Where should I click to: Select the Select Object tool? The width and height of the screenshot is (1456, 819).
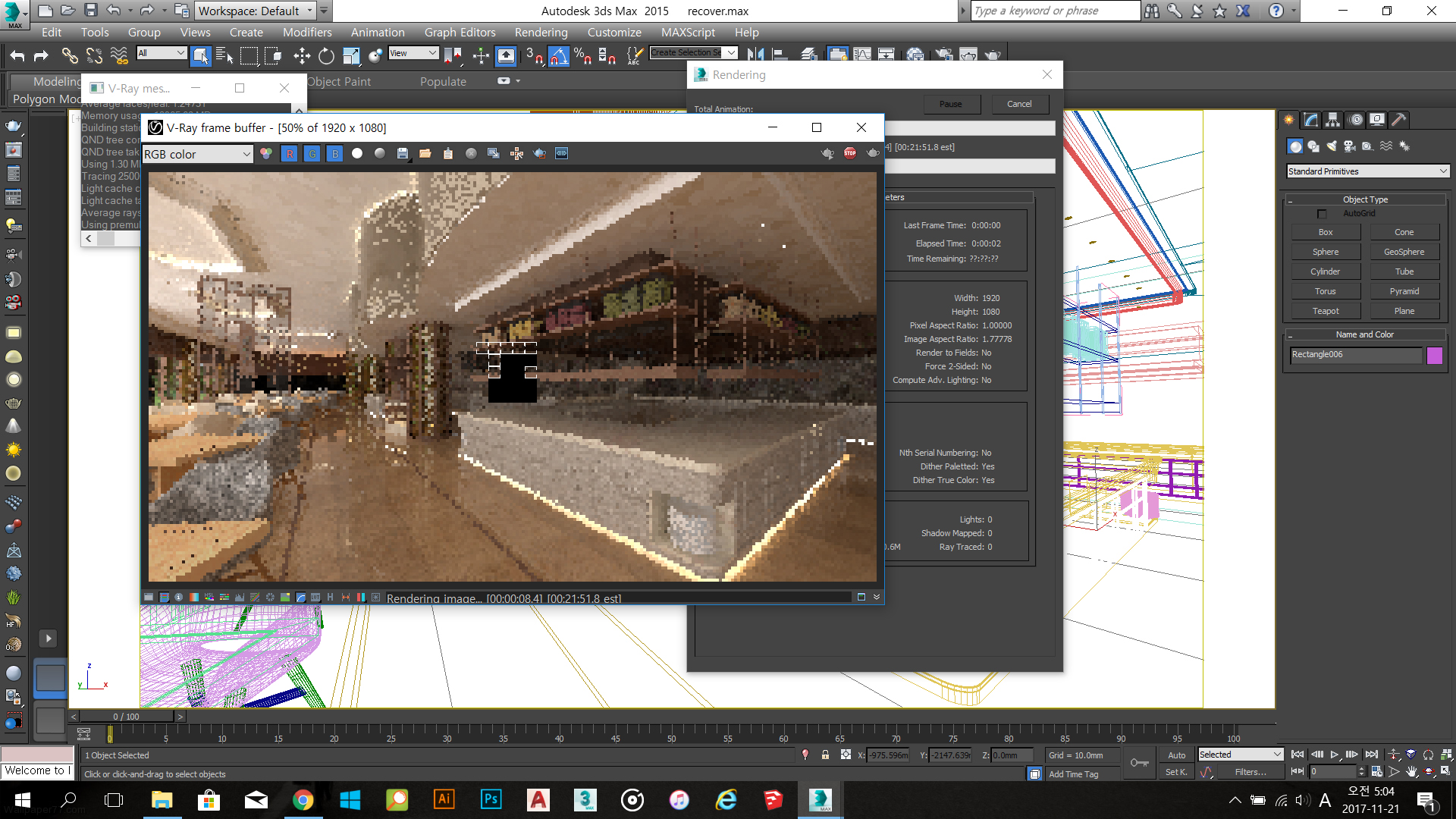pos(200,54)
